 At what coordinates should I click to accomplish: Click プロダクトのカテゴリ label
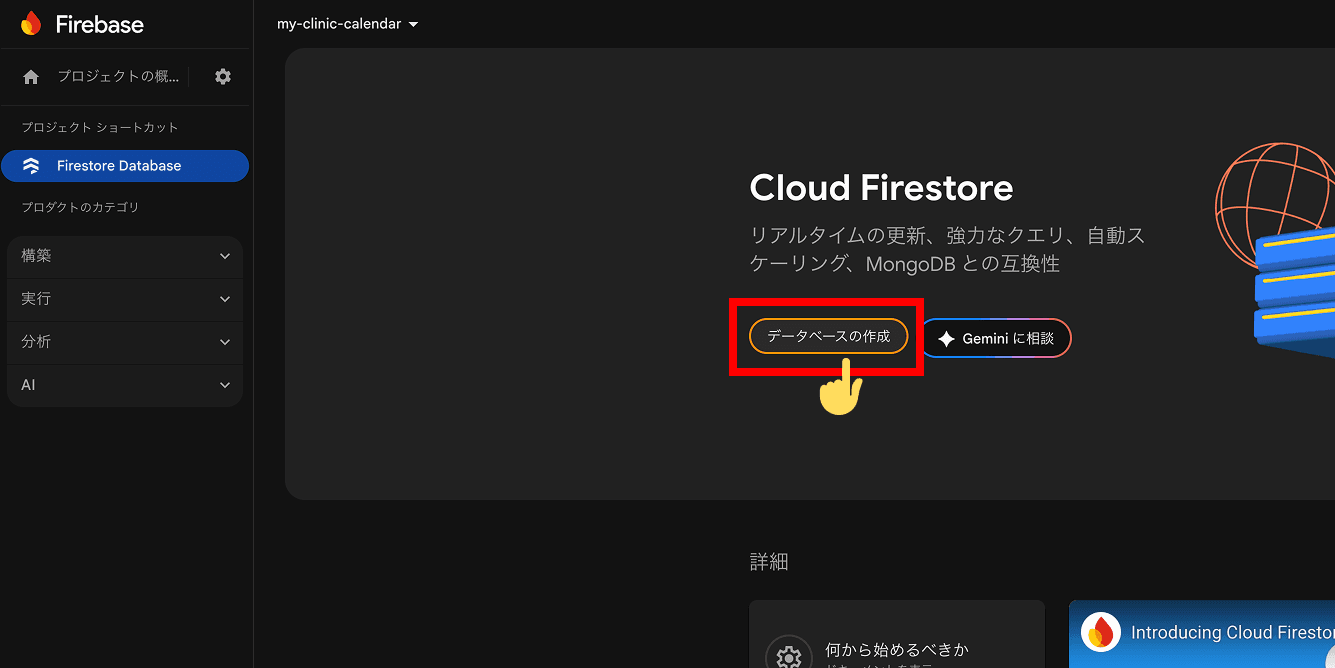[80, 208]
